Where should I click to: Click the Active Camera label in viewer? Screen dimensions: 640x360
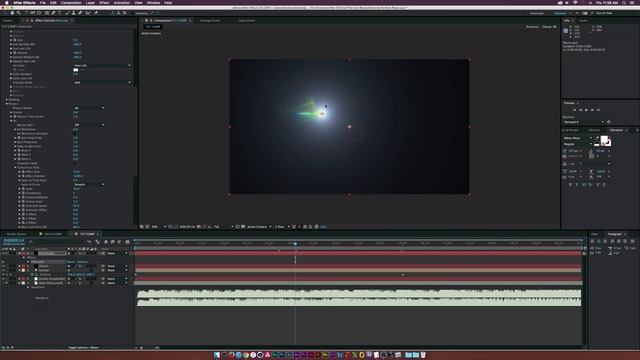point(151,33)
